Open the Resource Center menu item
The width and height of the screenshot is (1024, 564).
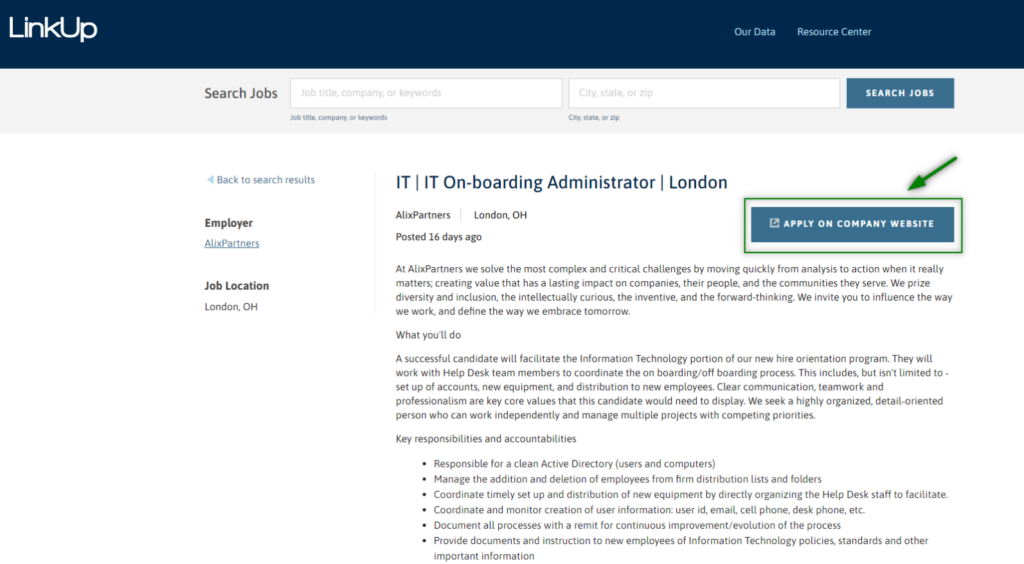pos(834,32)
